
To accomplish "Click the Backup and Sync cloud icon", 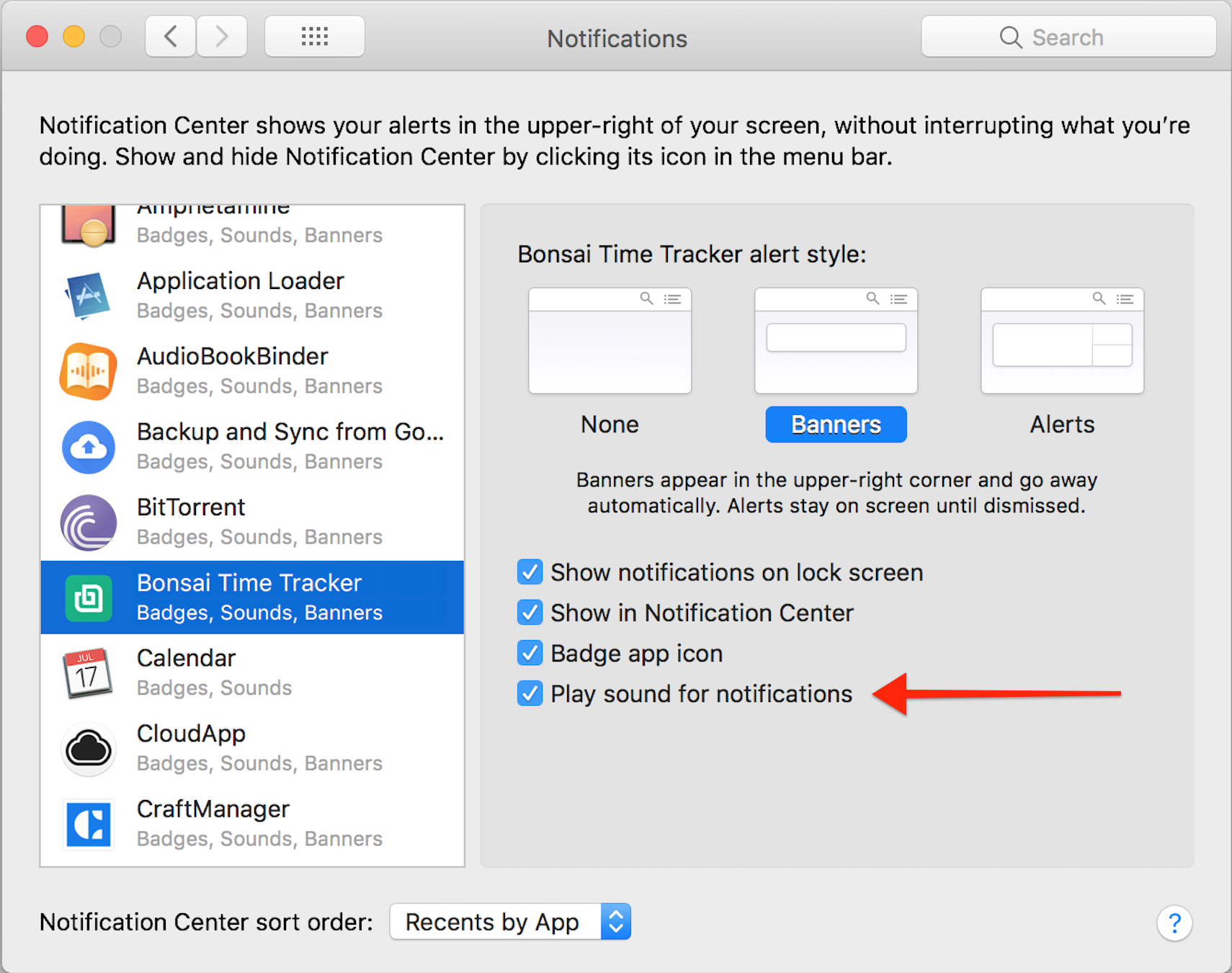I will [89, 447].
